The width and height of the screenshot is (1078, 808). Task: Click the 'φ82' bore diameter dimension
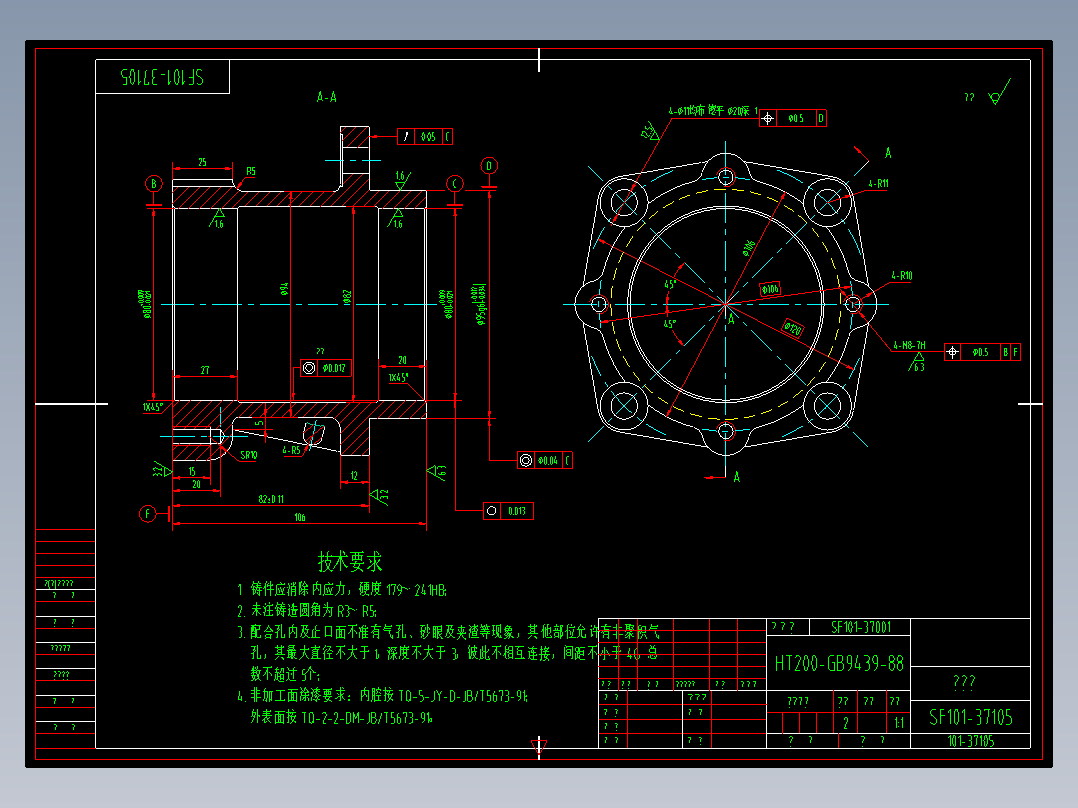click(347, 297)
